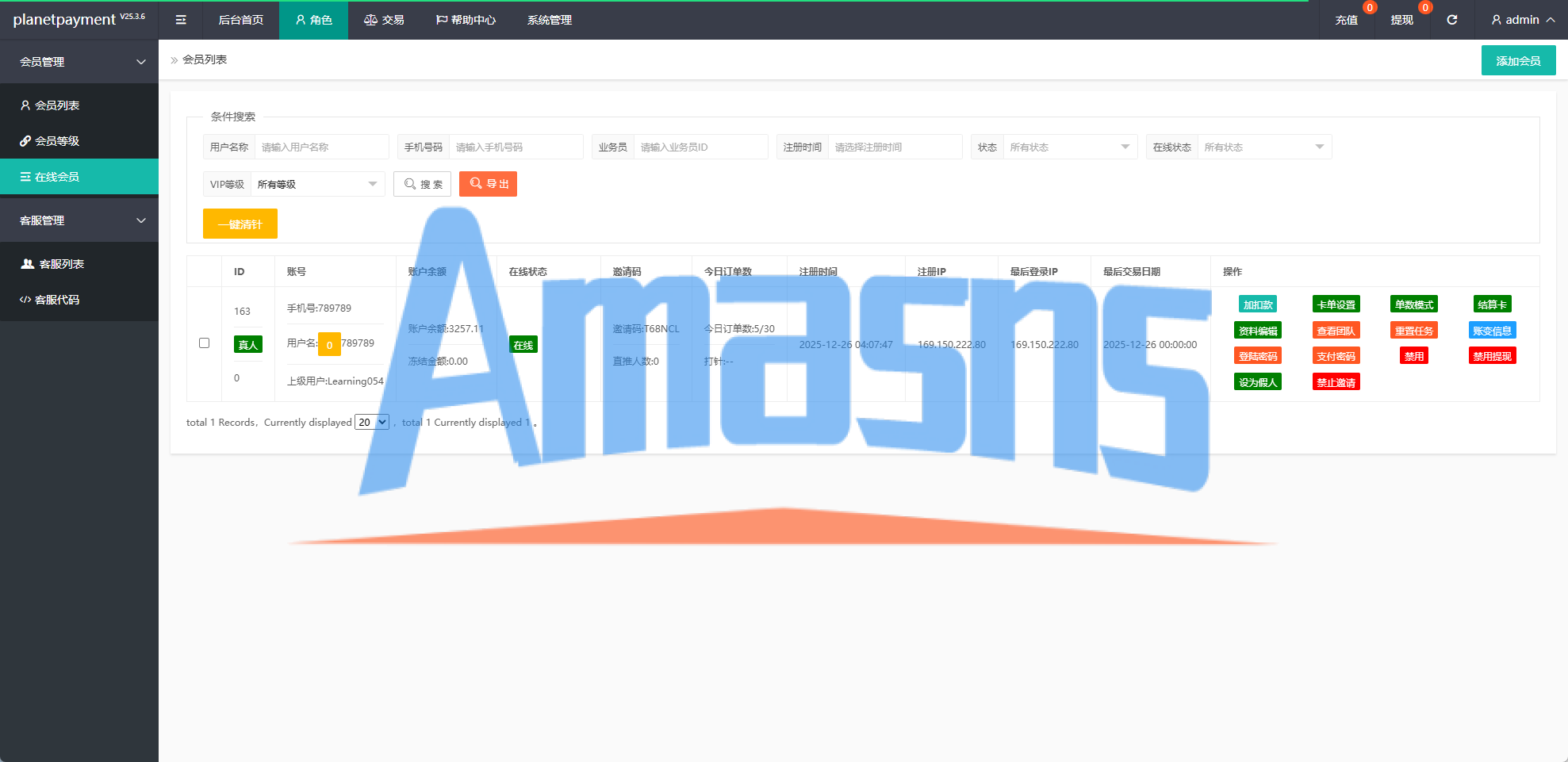Collapse the 会员管理 sidebar group
The width and height of the screenshot is (1568, 762).
(79, 62)
